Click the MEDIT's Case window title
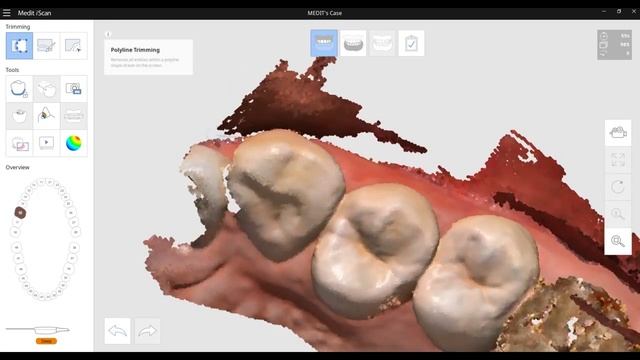 coord(324,13)
